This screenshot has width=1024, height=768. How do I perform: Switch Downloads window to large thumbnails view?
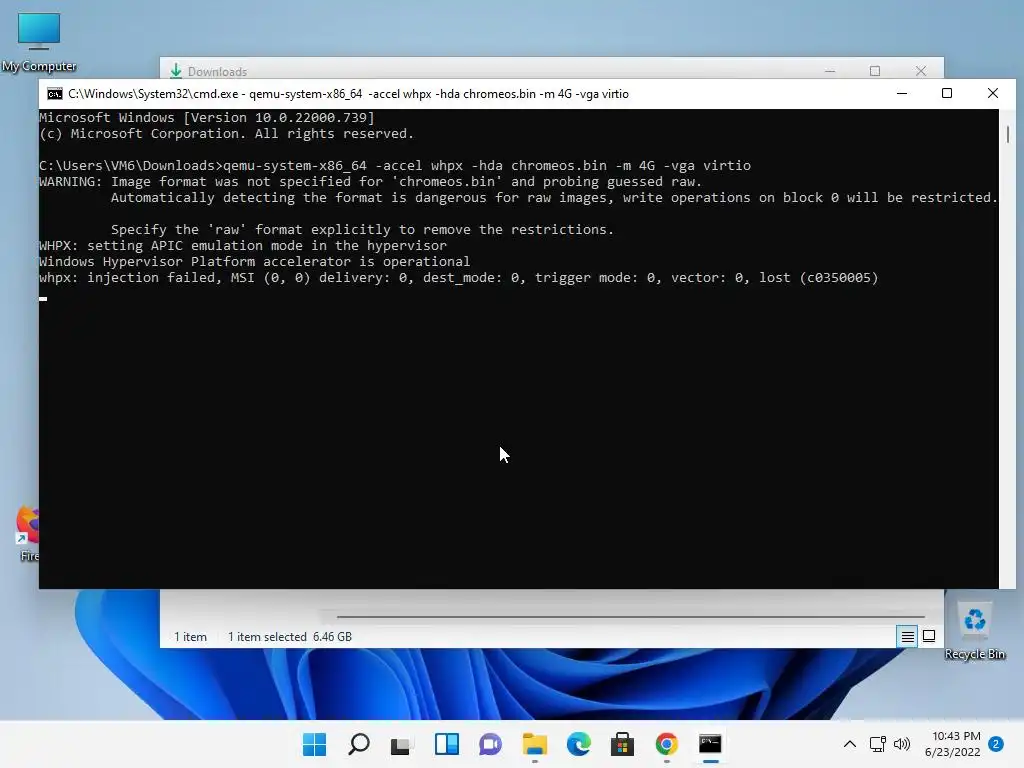click(929, 636)
